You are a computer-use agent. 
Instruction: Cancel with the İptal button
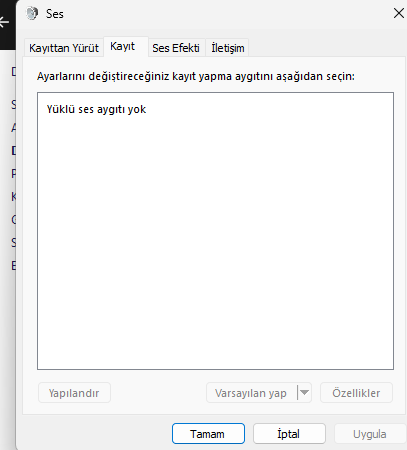[x=289, y=434]
